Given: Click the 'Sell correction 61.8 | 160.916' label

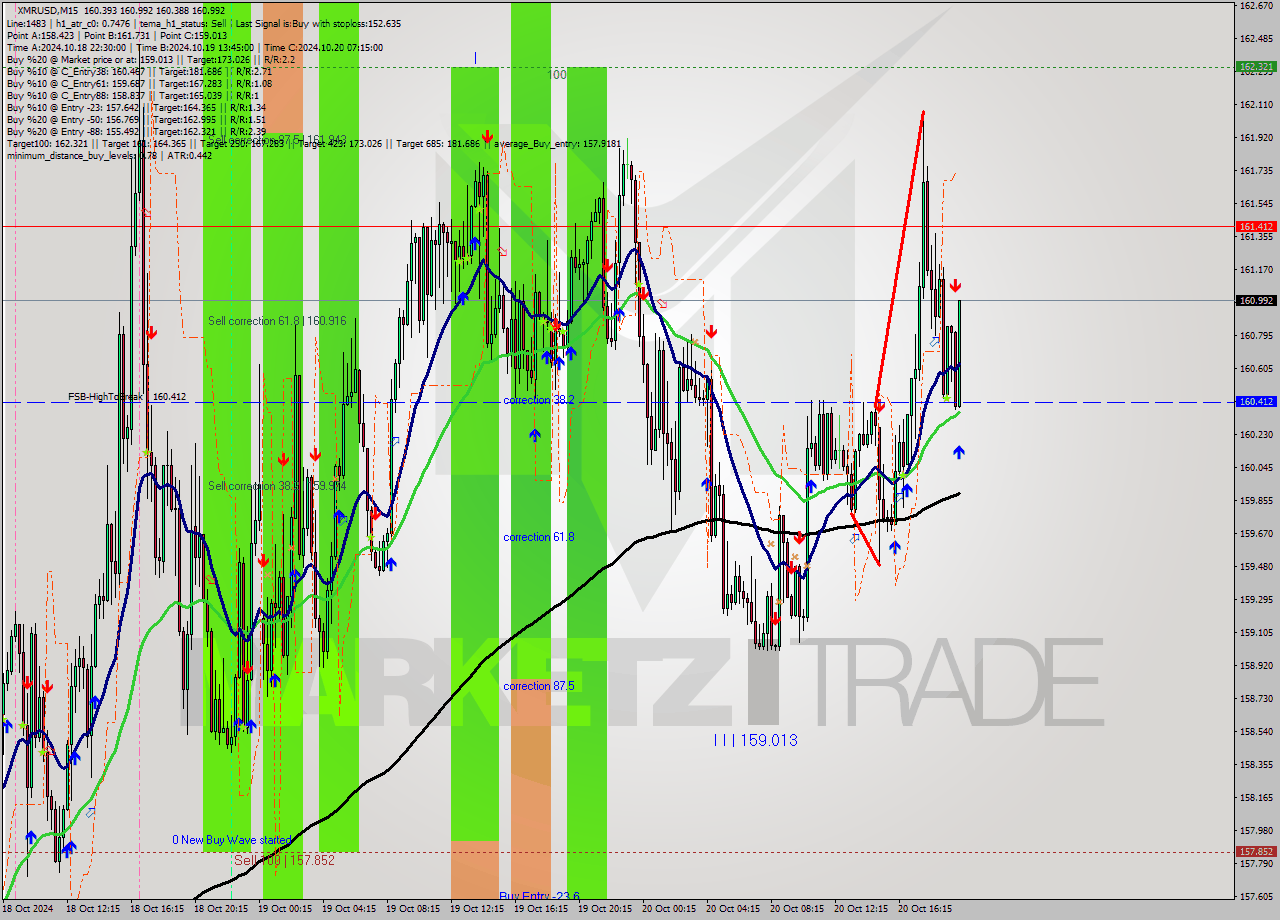Looking at the screenshot, I should coord(277,321).
